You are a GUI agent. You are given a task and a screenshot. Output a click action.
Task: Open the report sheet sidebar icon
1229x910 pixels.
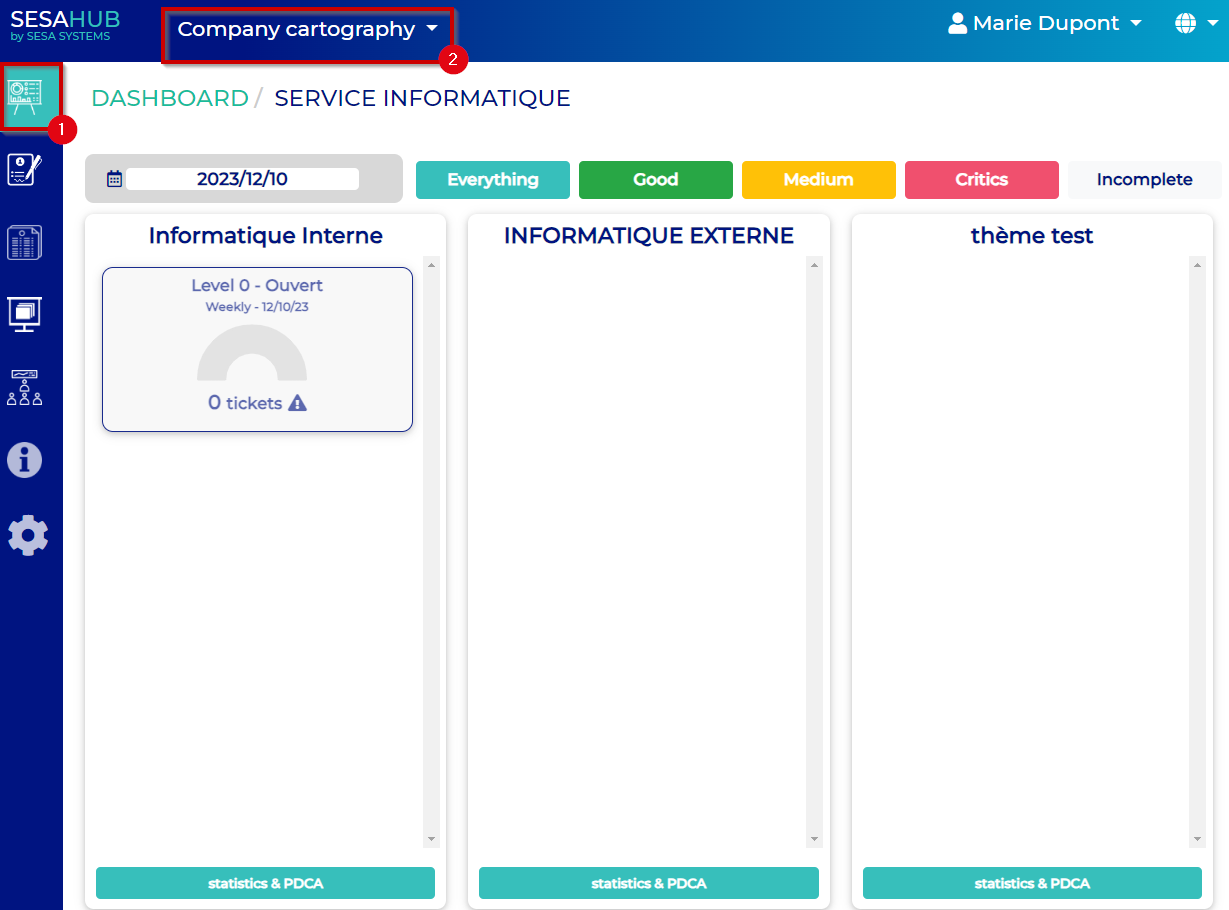[25, 242]
